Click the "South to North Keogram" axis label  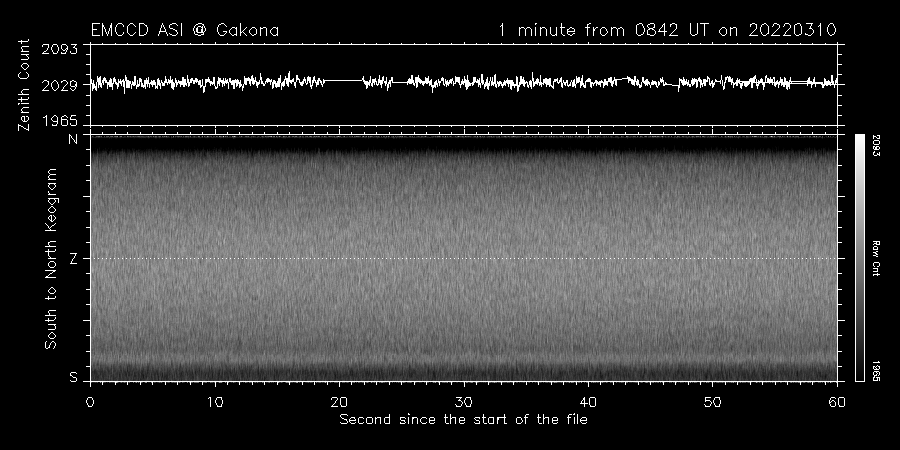click(x=51, y=258)
